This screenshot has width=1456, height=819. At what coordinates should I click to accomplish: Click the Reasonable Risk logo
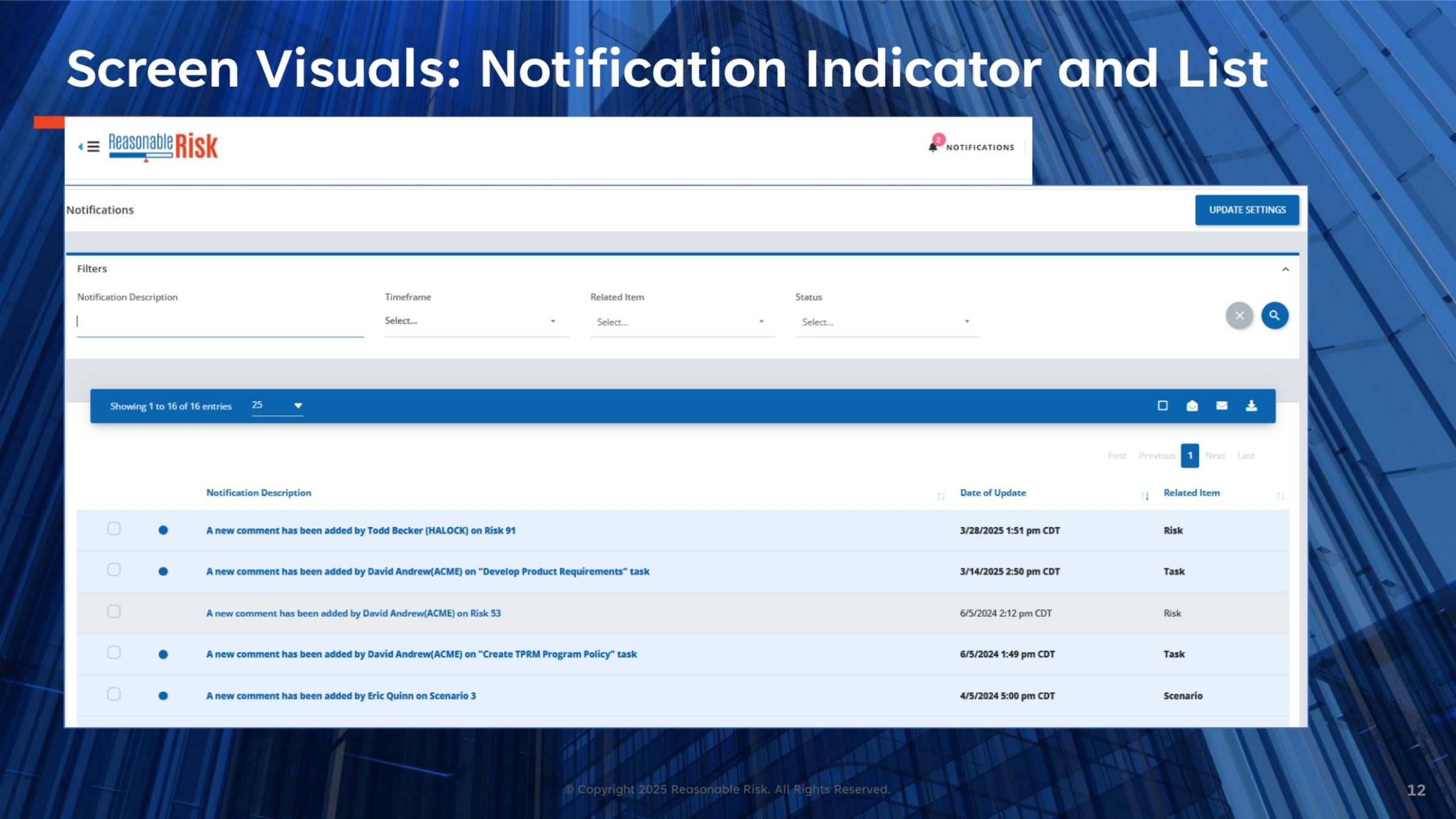point(163,146)
